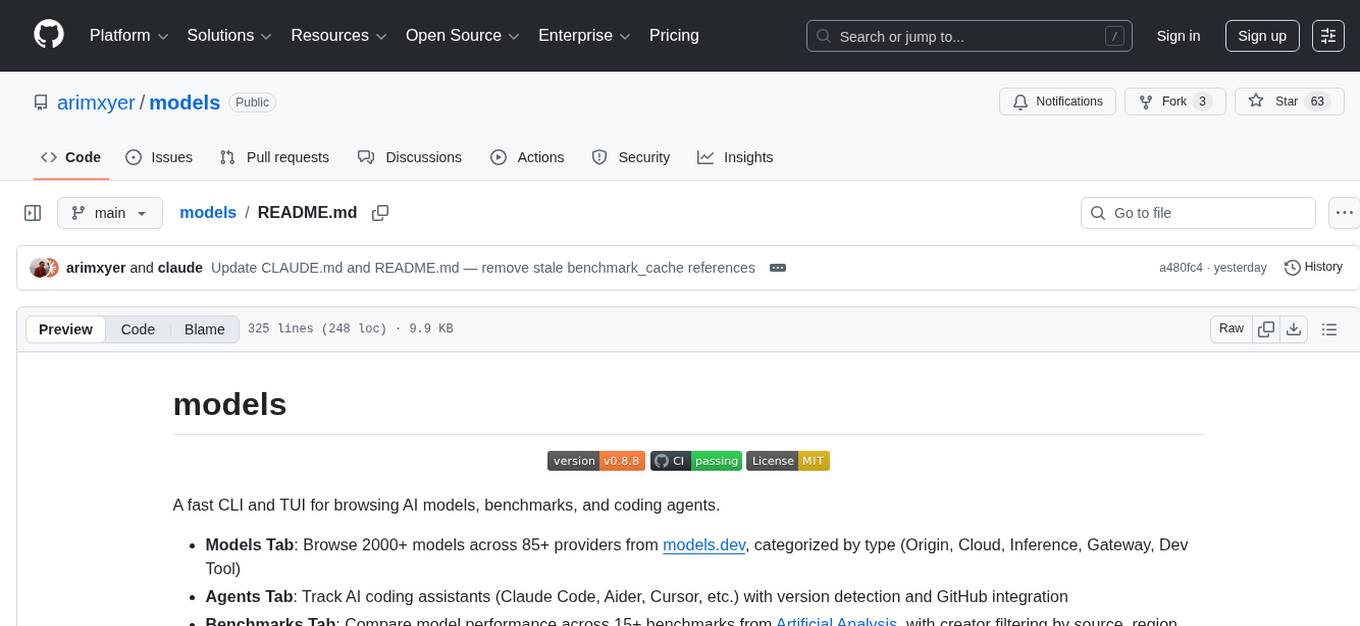The height and width of the screenshot is (626, 1360).
Task: Open the main branch dropdown
Action: pyautogui.click(x=109, y=213)
